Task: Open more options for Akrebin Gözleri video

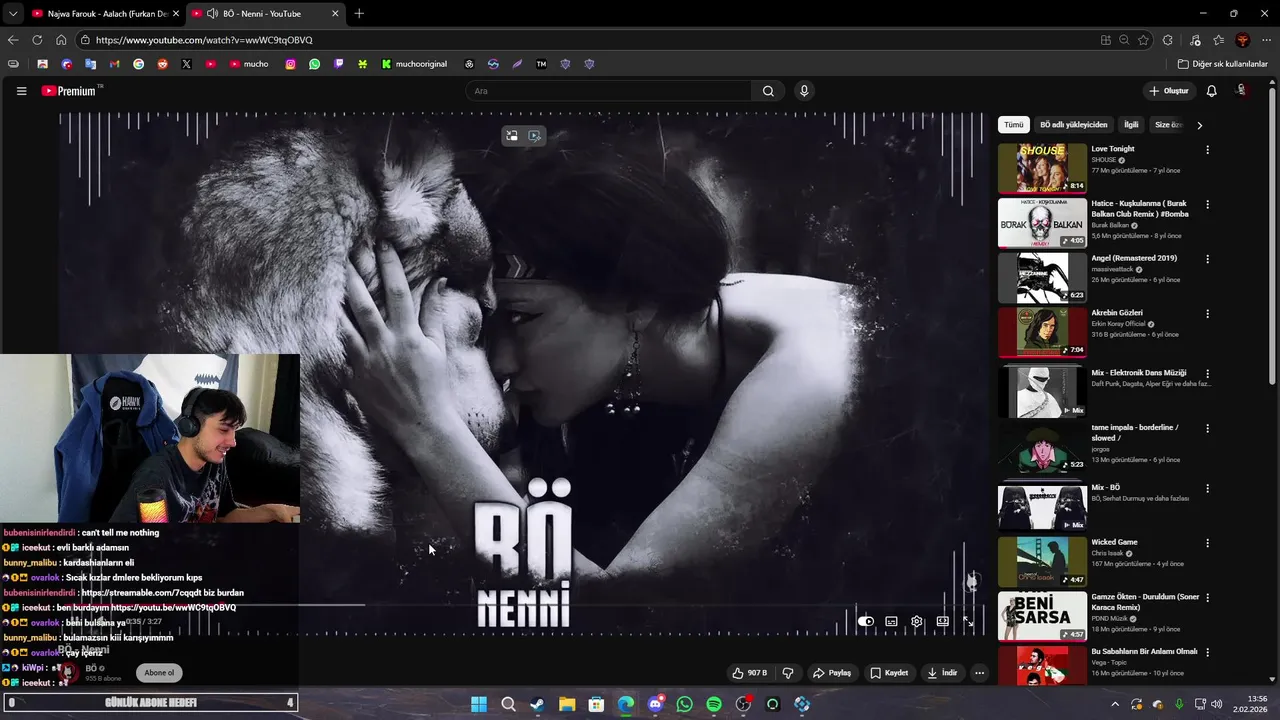Action: tap(1207, 314)
